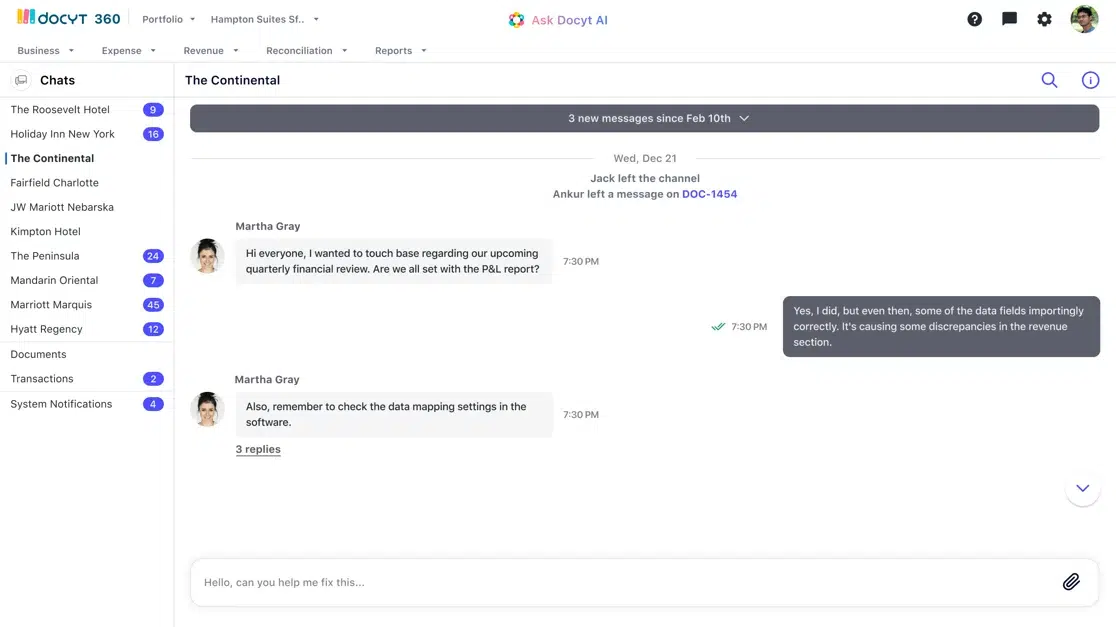Screen dimensions: 1116x627
Task: Open the Reconciliation menu
Action: (306, 50)
